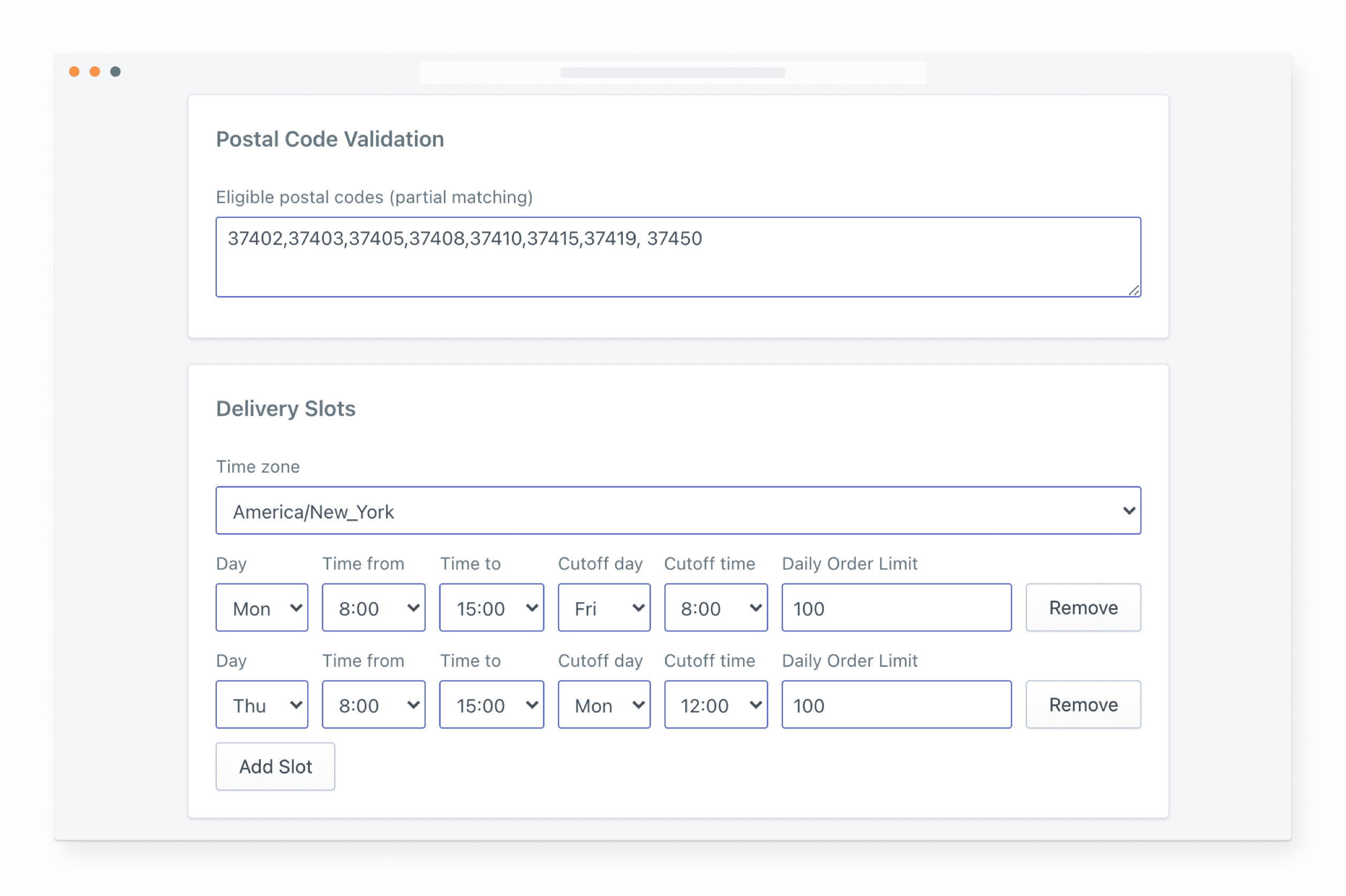This screenshot has height=896, width=1346.
Task: Open first slot's Time from dropdown
Action: coord(373,608)
